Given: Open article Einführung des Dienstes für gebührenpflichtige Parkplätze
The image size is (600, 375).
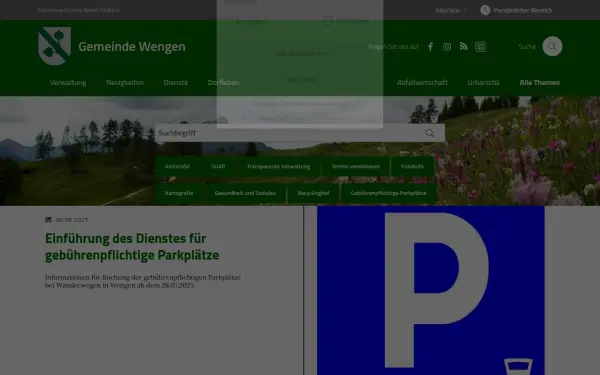Looking at the screenshot, I should (x=132, y=246).
